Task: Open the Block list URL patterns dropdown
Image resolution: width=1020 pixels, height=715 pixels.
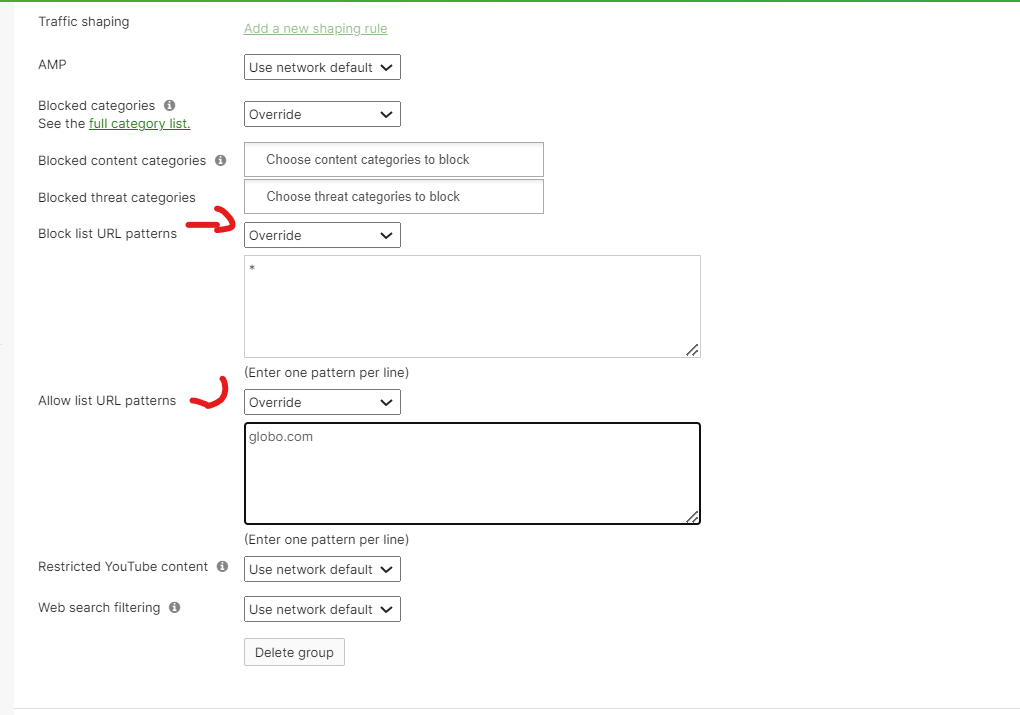Action: 321,235
